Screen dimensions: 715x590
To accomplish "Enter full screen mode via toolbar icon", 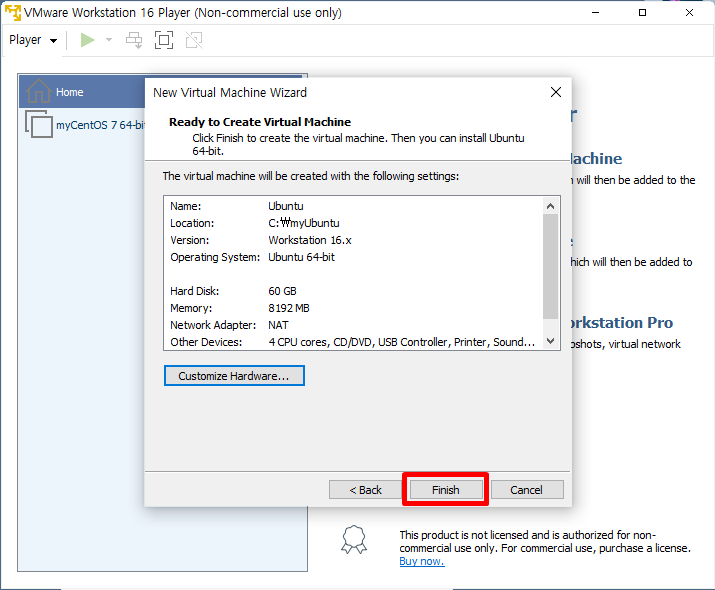I will tap(164, 40).
